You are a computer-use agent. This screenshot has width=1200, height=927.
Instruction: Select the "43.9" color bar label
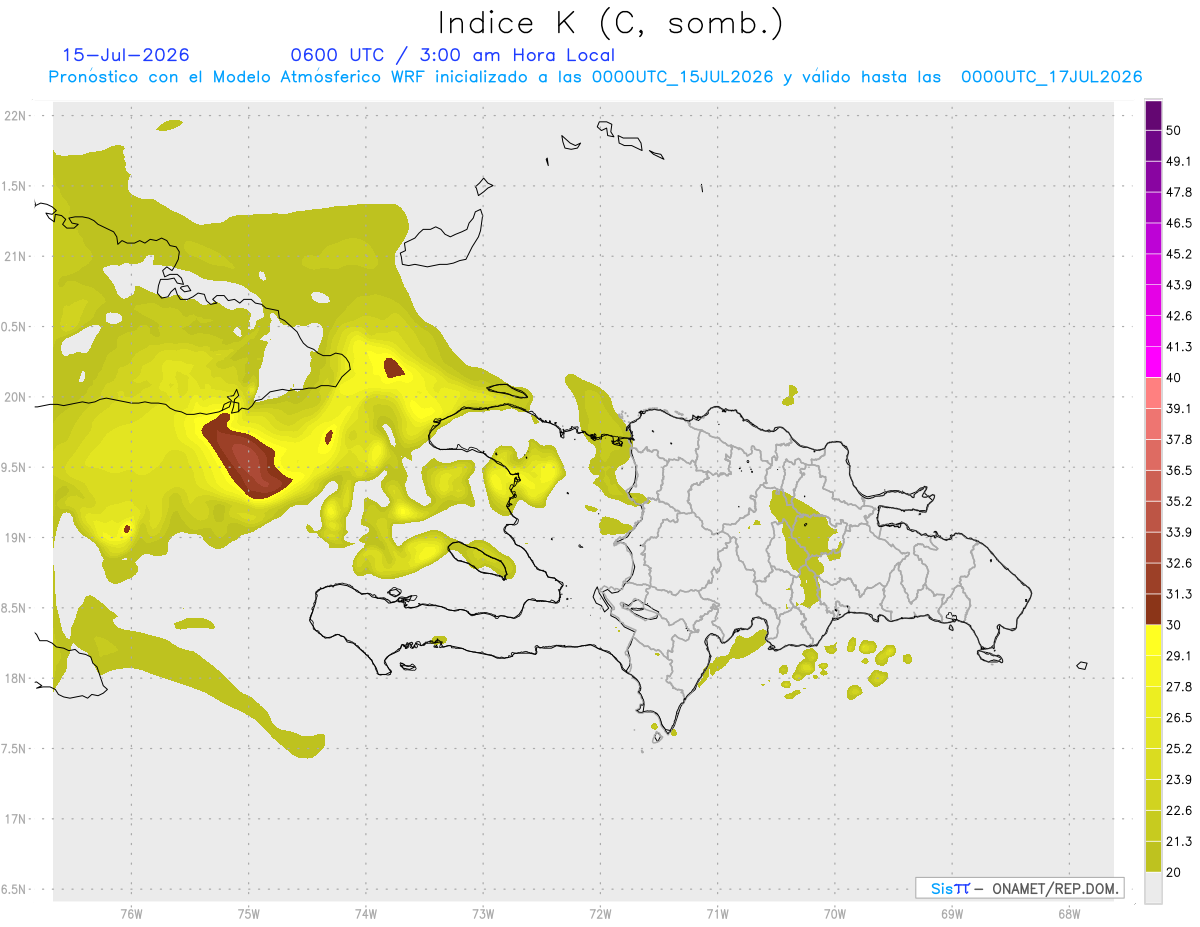(1179, 286)
